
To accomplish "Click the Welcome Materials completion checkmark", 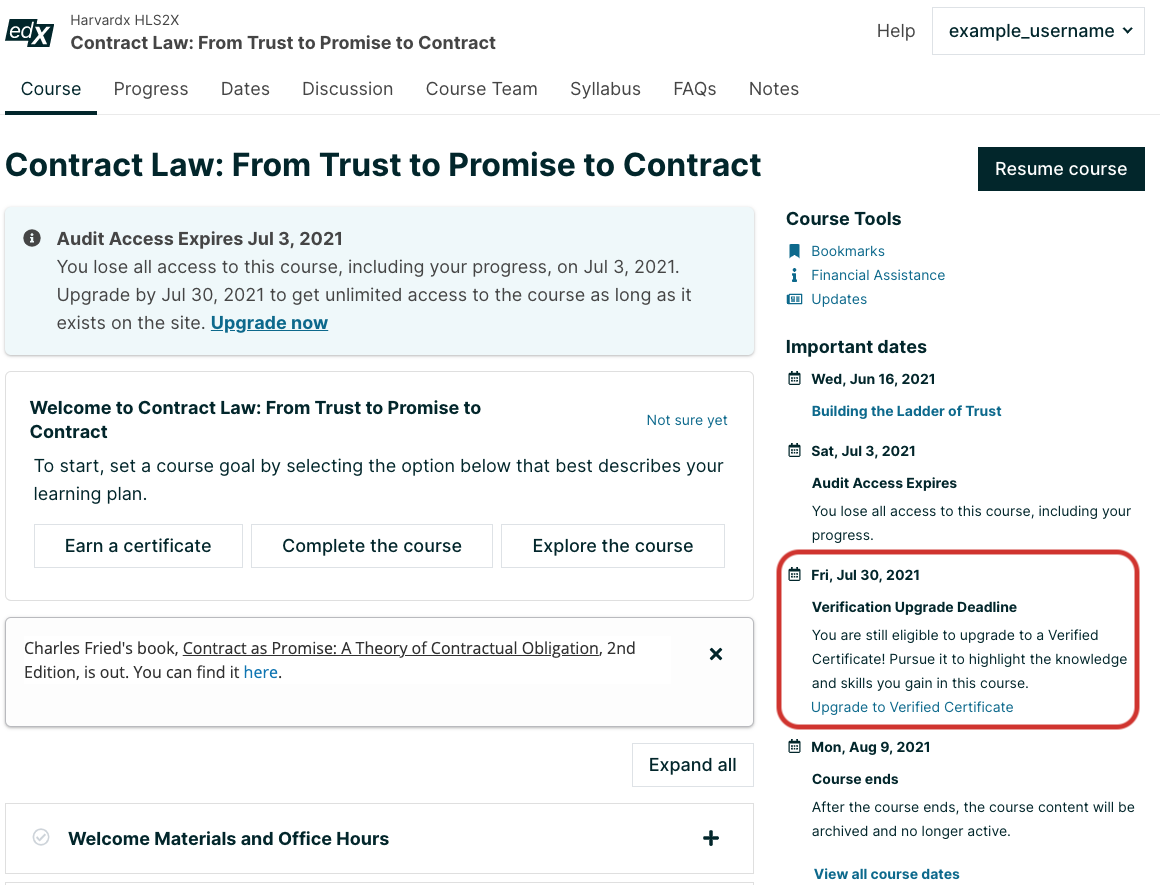I will click(41, 838).
